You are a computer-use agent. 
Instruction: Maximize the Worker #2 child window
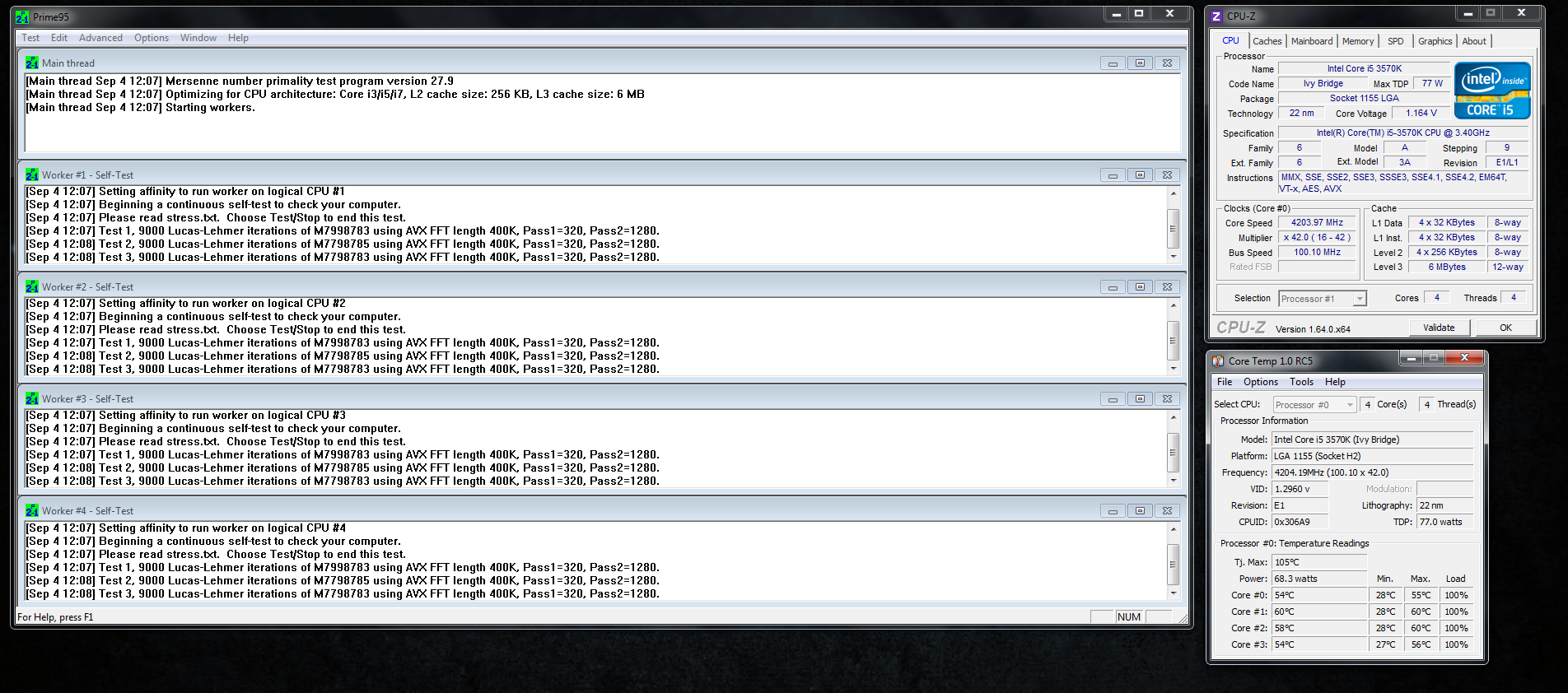point(1140,287)
